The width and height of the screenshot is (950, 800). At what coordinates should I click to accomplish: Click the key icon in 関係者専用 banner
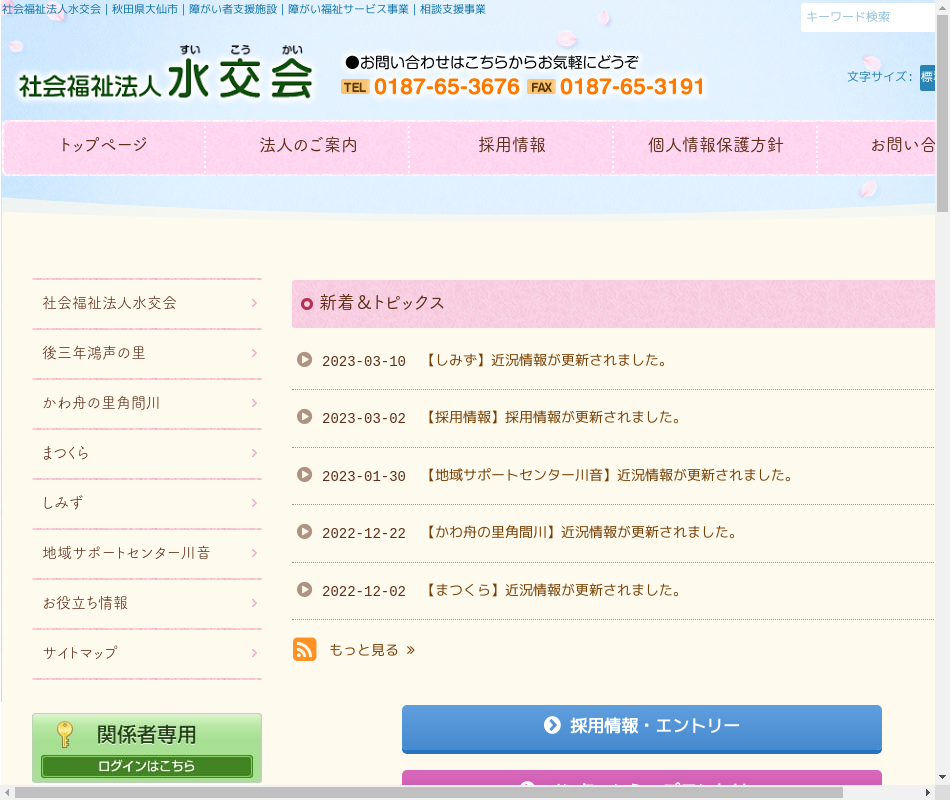pos(65,735)
